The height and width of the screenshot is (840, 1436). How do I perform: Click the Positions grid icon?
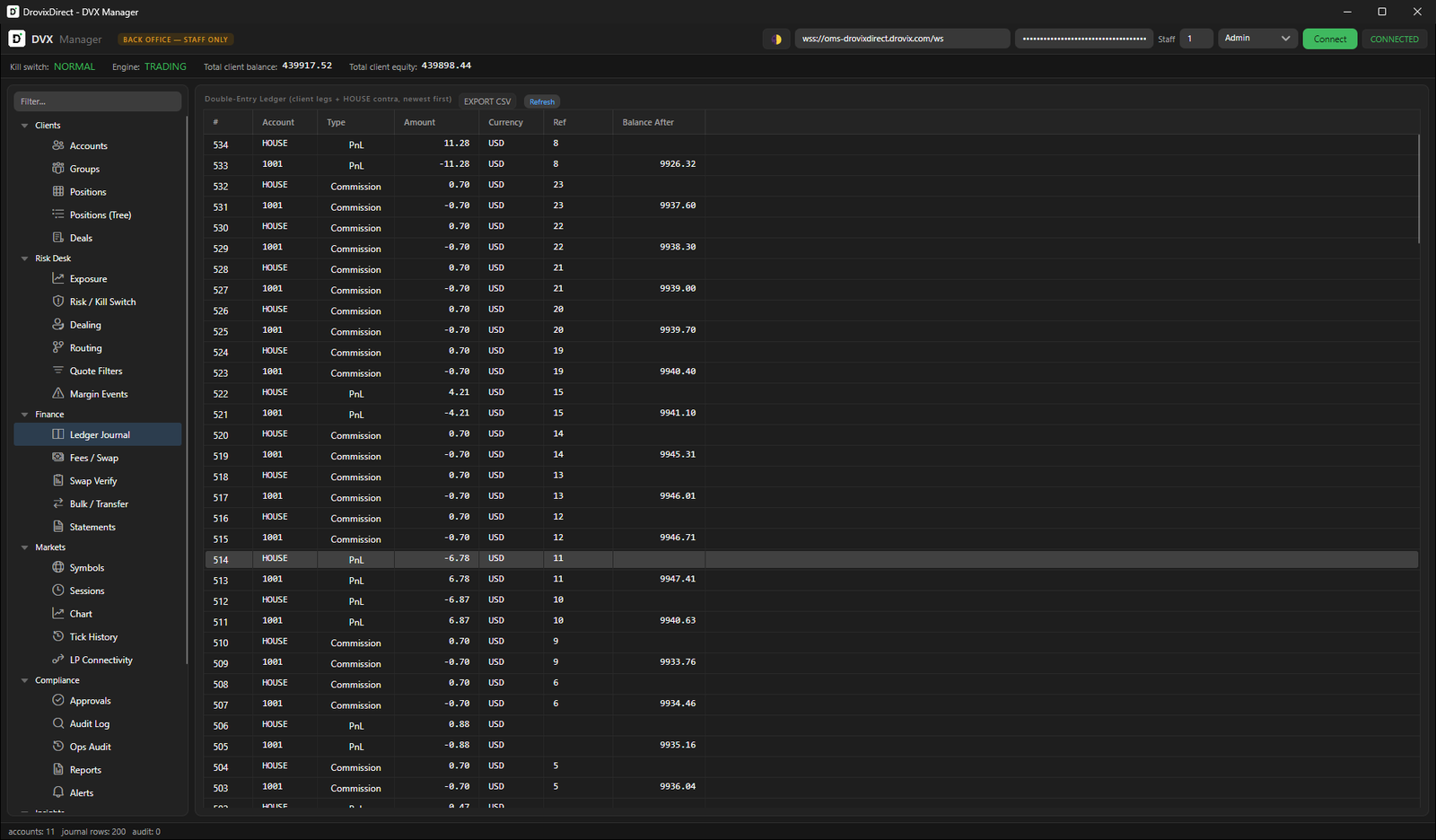pos(58,191)
